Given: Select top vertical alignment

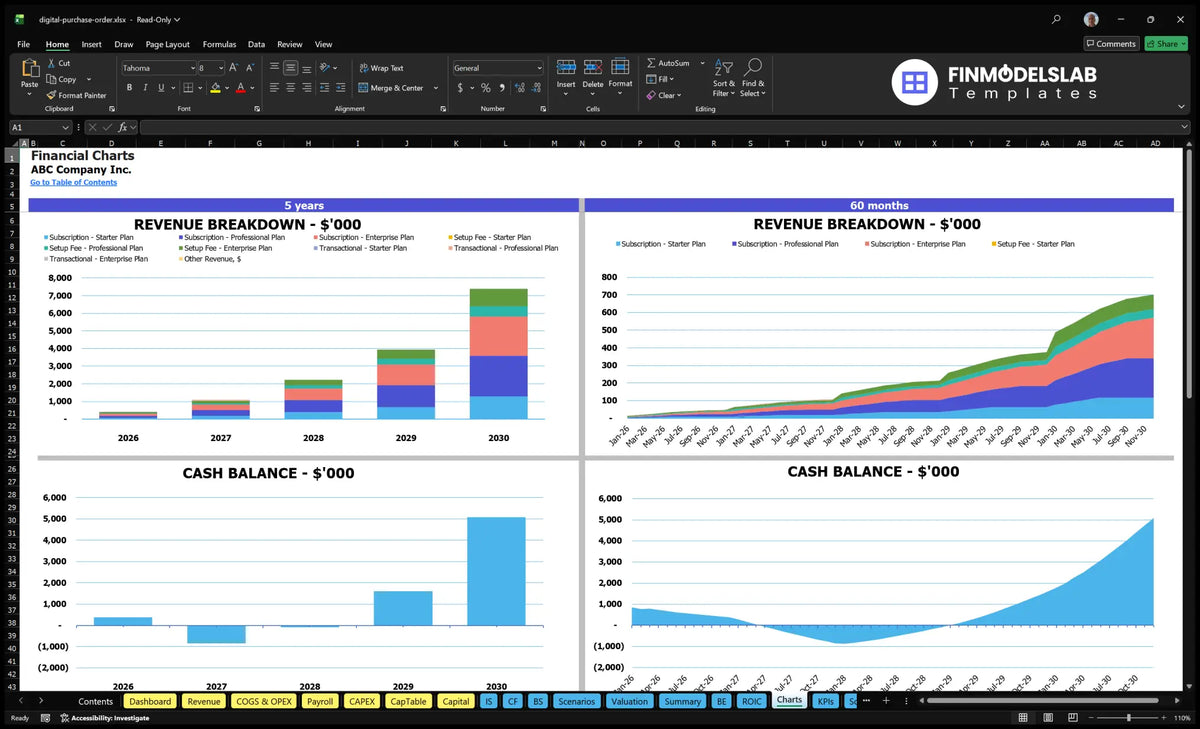Looking at the screenshot, I should (x=273, y=68).
